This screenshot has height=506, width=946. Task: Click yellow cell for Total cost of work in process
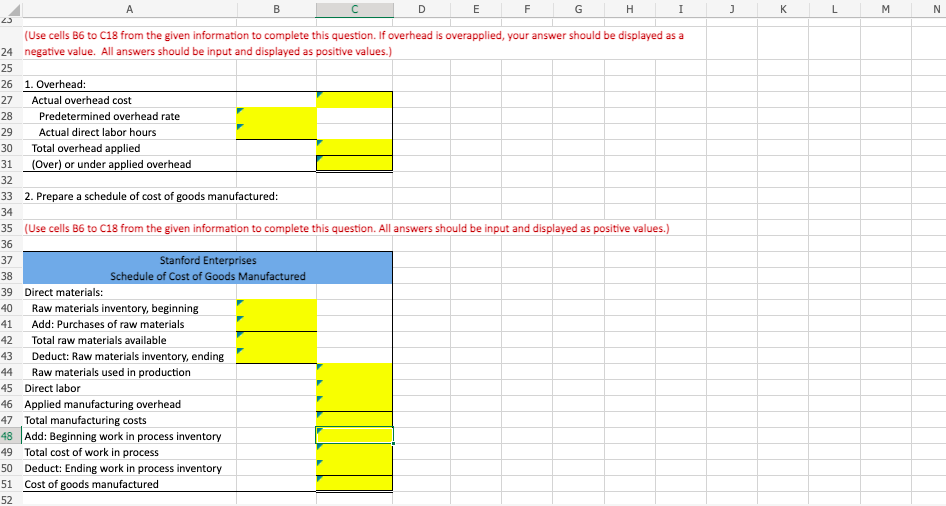tap(354, 452)
